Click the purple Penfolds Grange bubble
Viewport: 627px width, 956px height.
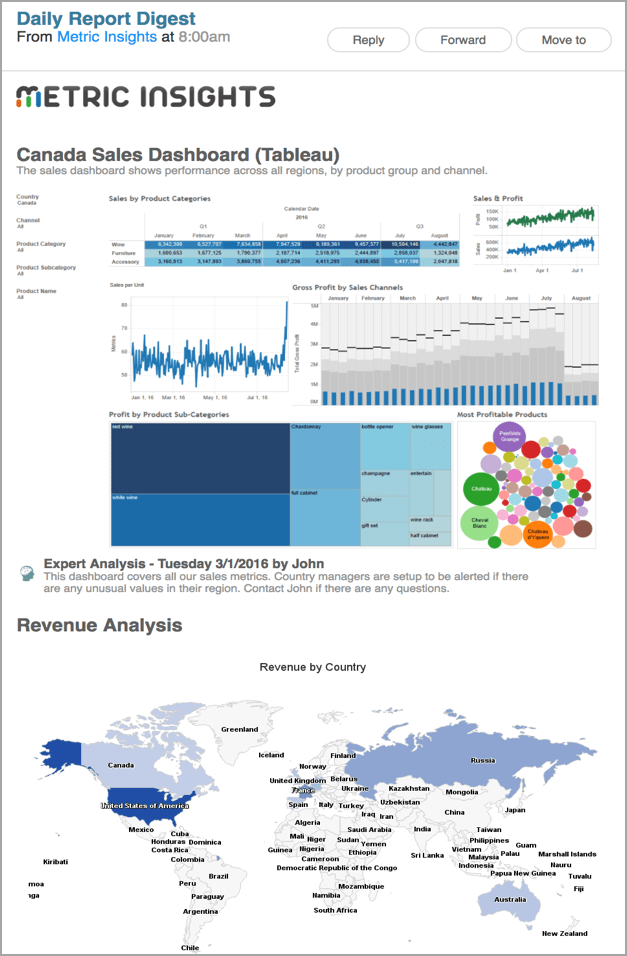[509, 437]
